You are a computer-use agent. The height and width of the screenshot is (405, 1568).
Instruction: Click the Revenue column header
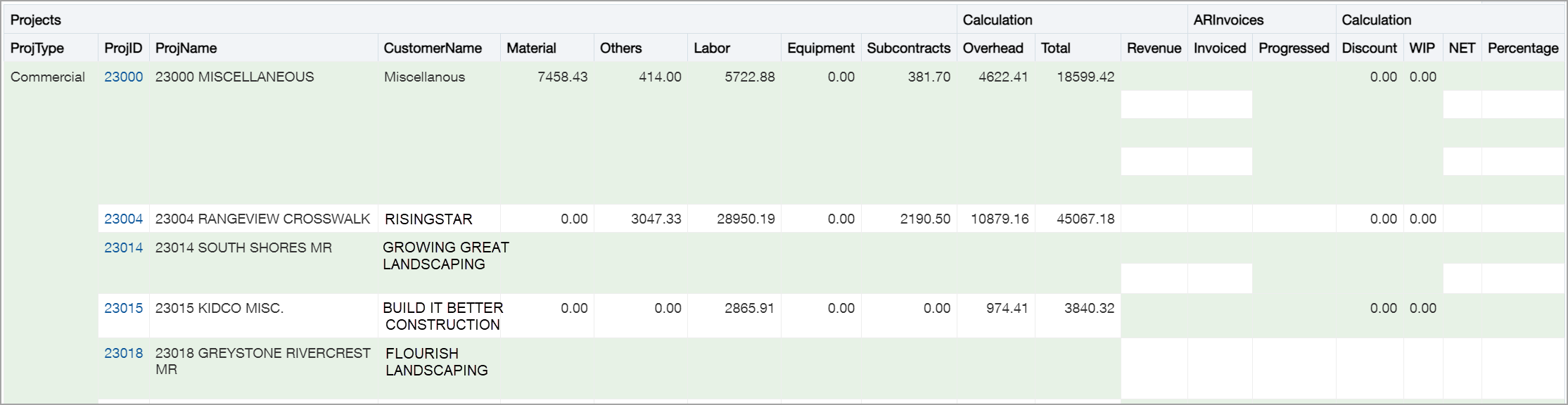1154,48
